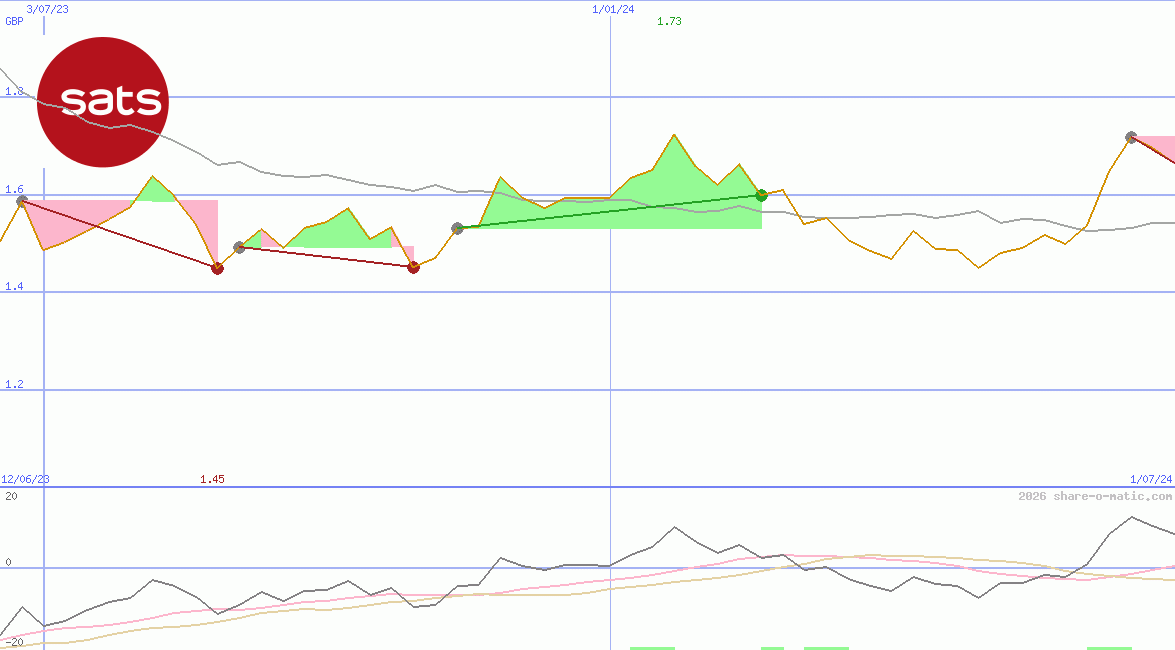Click the red exit marker below the 1.45 low
Image resolution: width=1175 pixels, height=650 pixels.
[217, 268]
